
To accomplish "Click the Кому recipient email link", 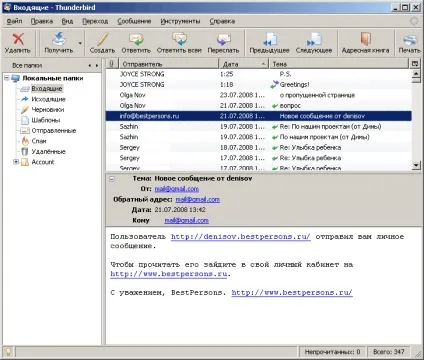I will coord(186,220).
